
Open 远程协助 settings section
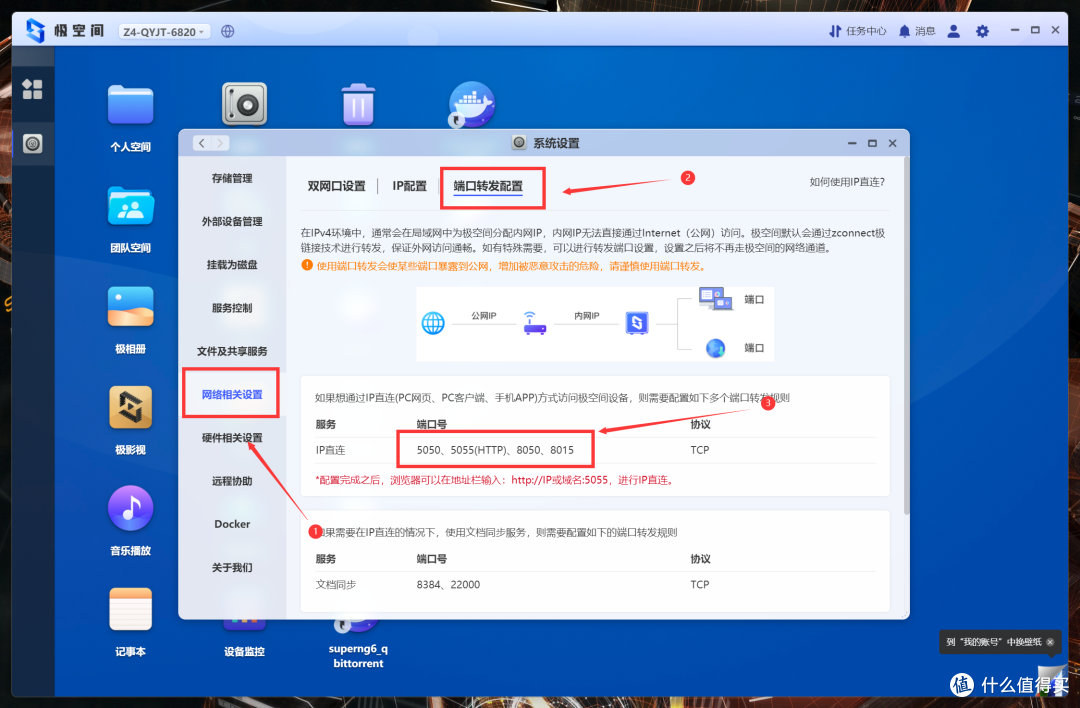231,481
